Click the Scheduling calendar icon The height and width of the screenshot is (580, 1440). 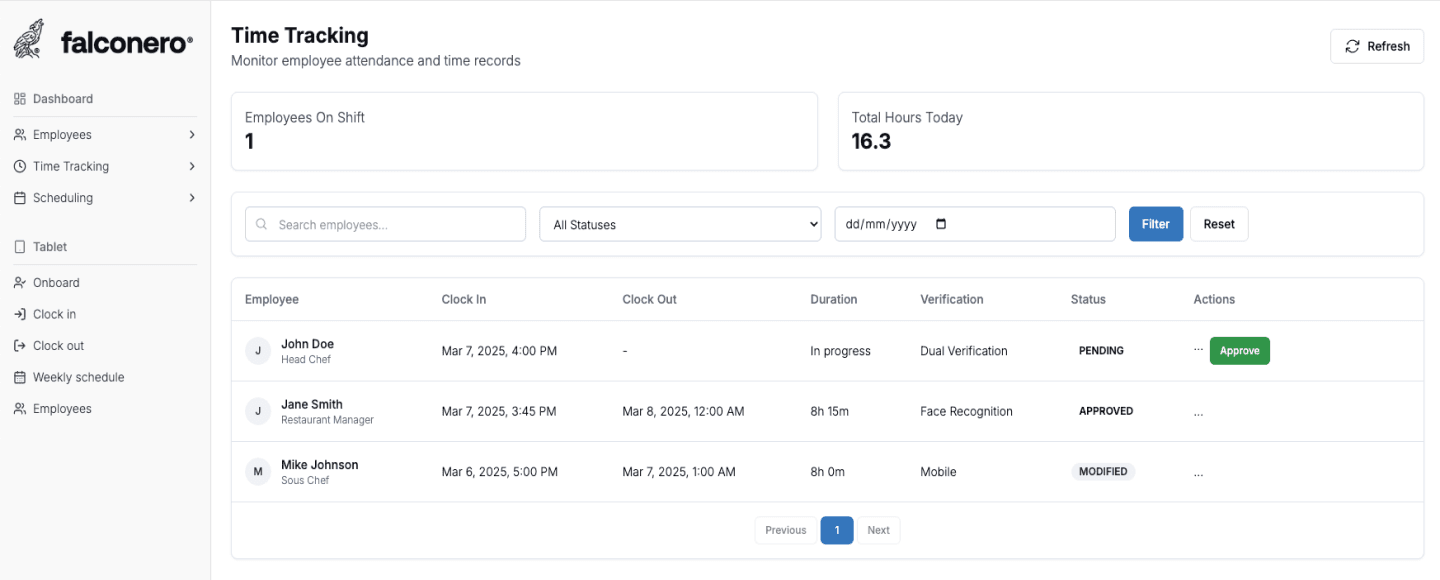coord(20,198)
